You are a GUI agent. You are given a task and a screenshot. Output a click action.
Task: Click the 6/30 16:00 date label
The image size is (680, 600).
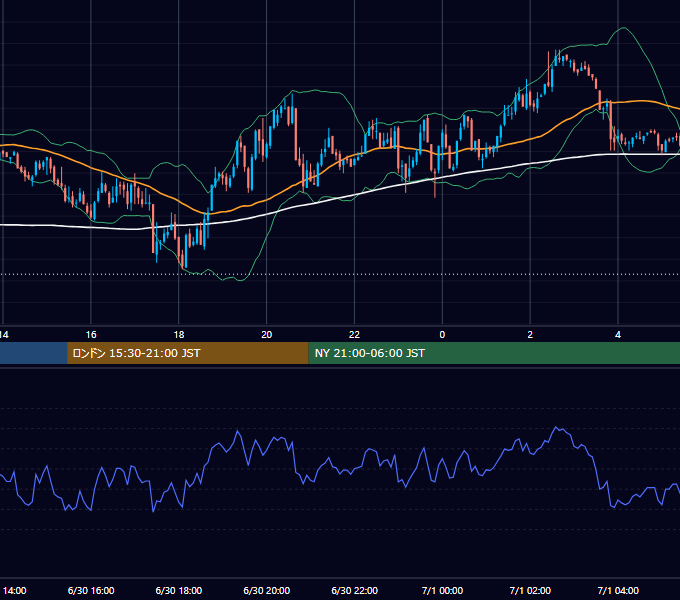(91, 590)
